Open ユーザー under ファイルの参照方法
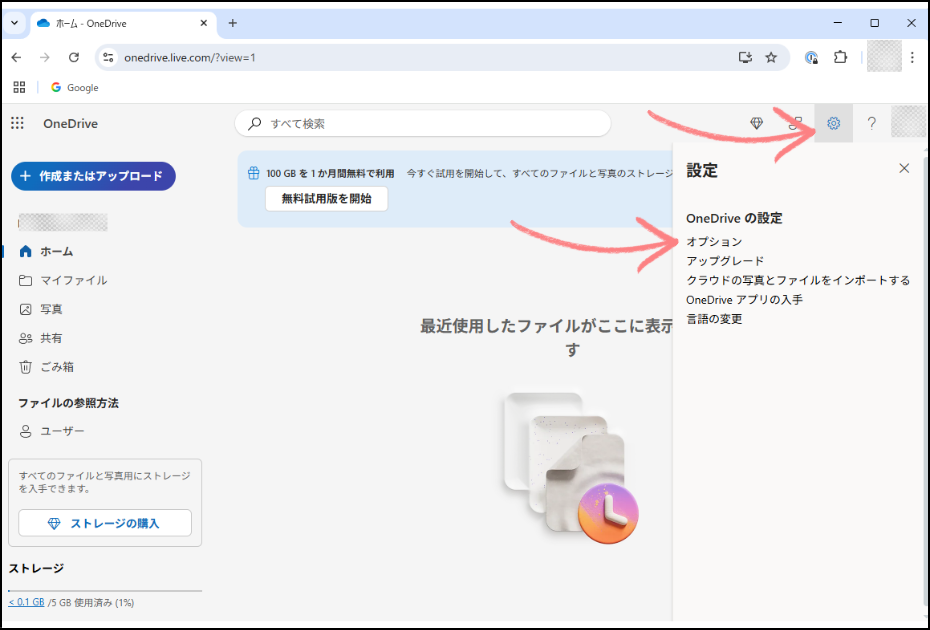Image resolution: width=930 pixels, height=630 pixels. click(52, 431)
